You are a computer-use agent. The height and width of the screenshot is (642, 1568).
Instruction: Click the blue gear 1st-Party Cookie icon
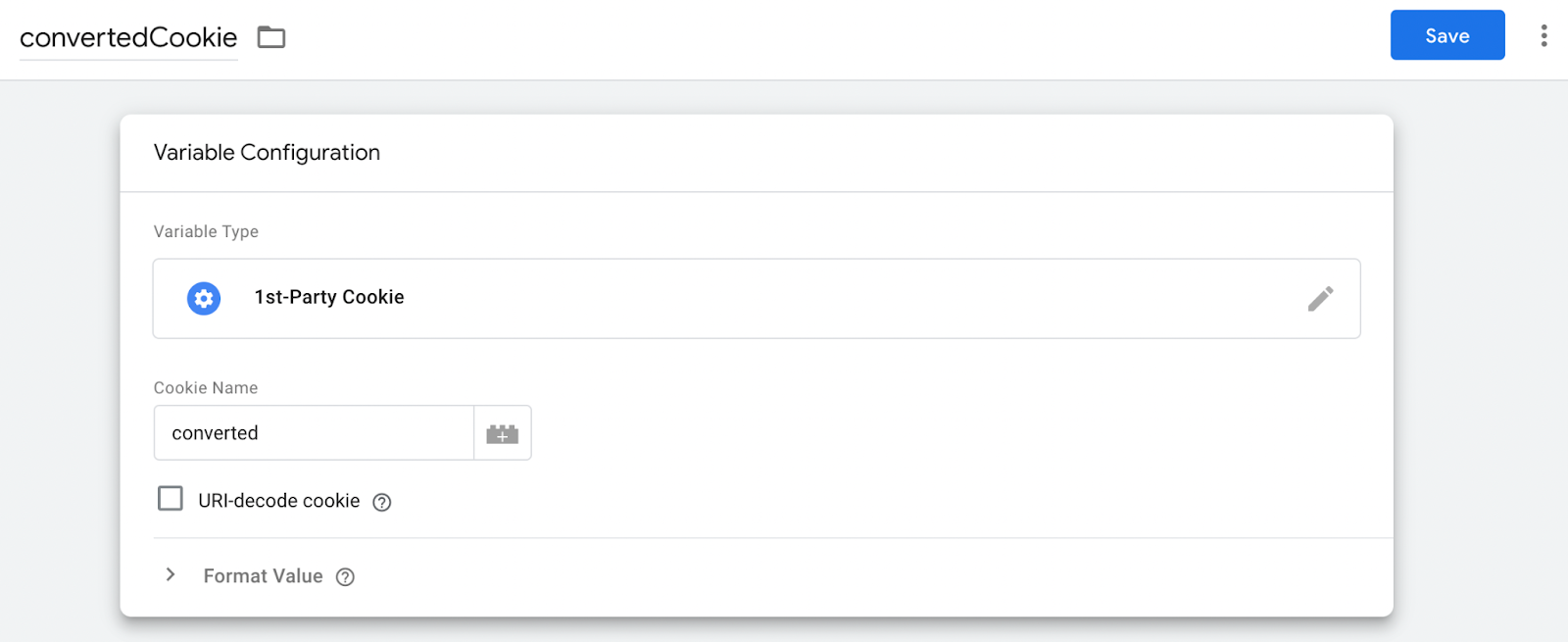pos(204,298)
